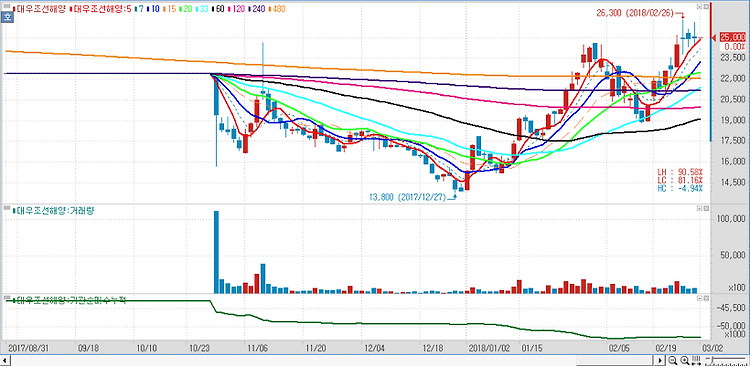Zoom in chart with plus magnifier
The width and height of the screenshot is (750, 366).
click(x=684, y=360)
